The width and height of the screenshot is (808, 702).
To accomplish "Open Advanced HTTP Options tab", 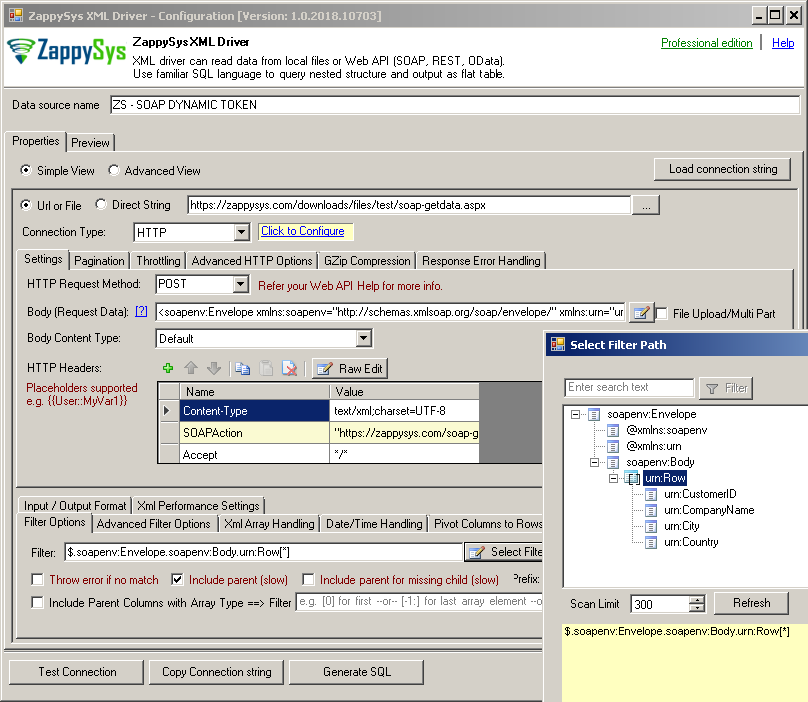I will tap(251, 261).
